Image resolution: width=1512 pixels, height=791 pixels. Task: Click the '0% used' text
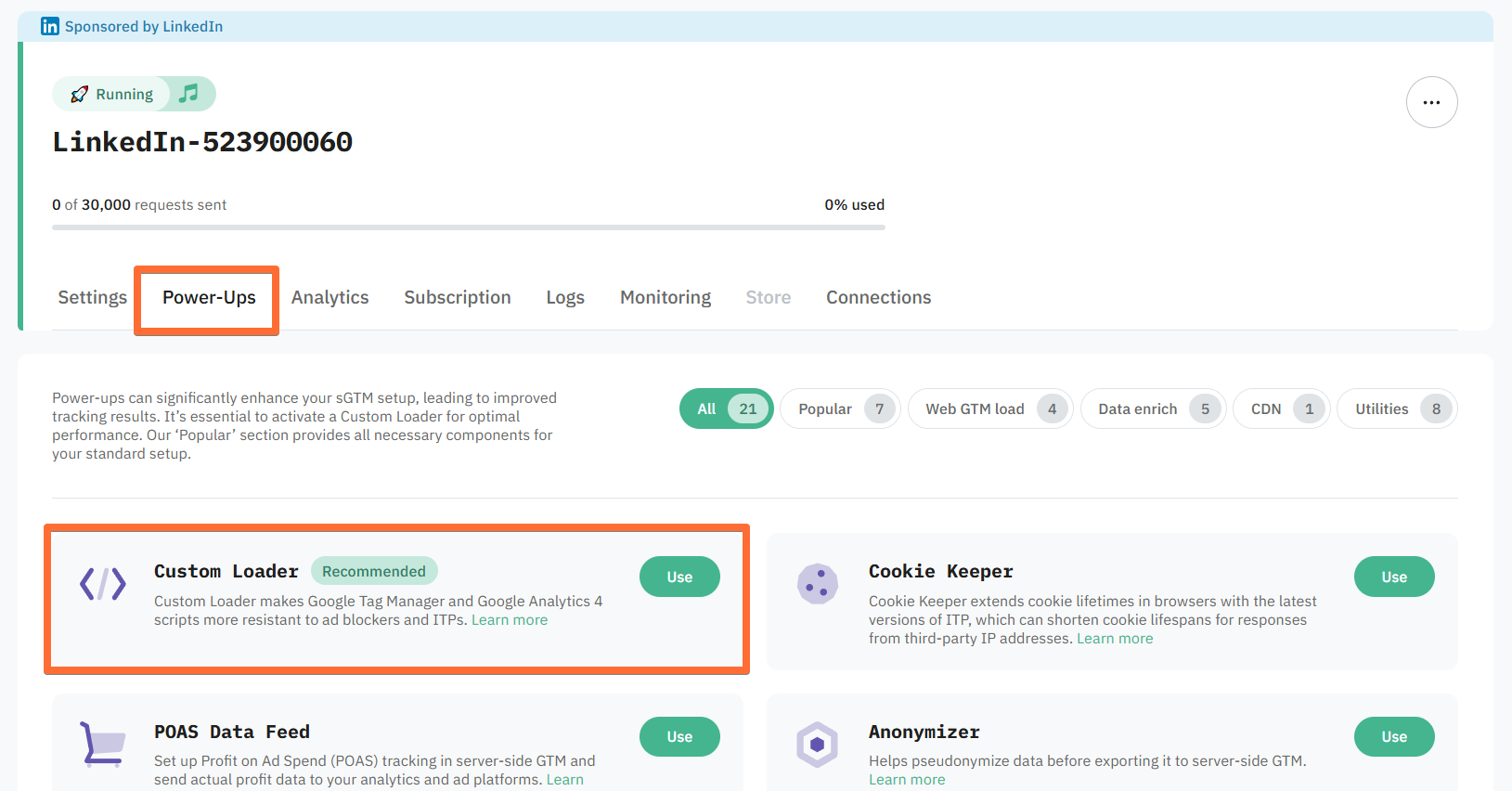point(855,204)
